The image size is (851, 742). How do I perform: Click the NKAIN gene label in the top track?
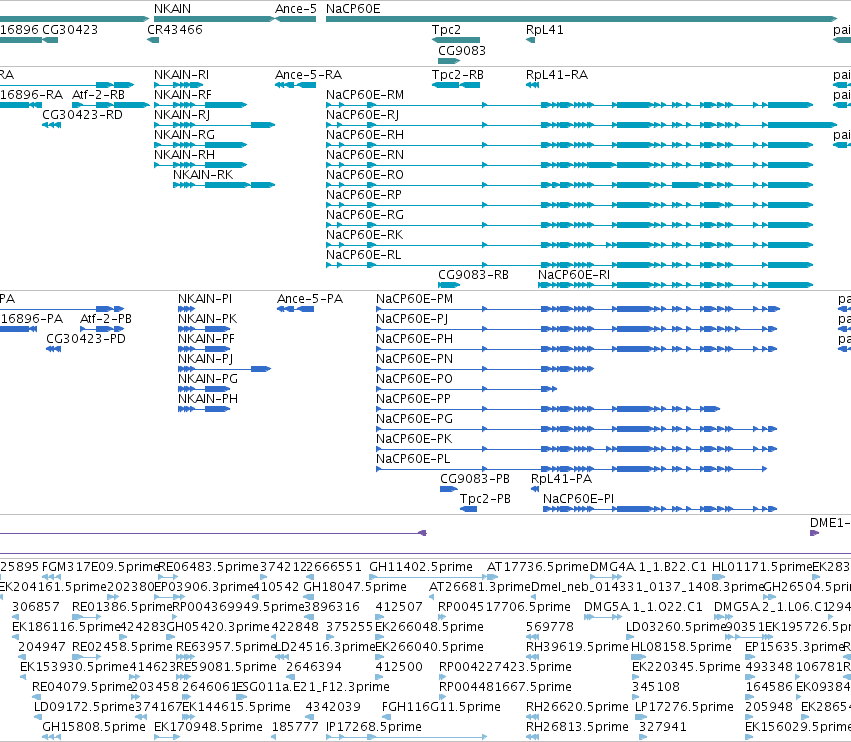click(x=172, y=9)
